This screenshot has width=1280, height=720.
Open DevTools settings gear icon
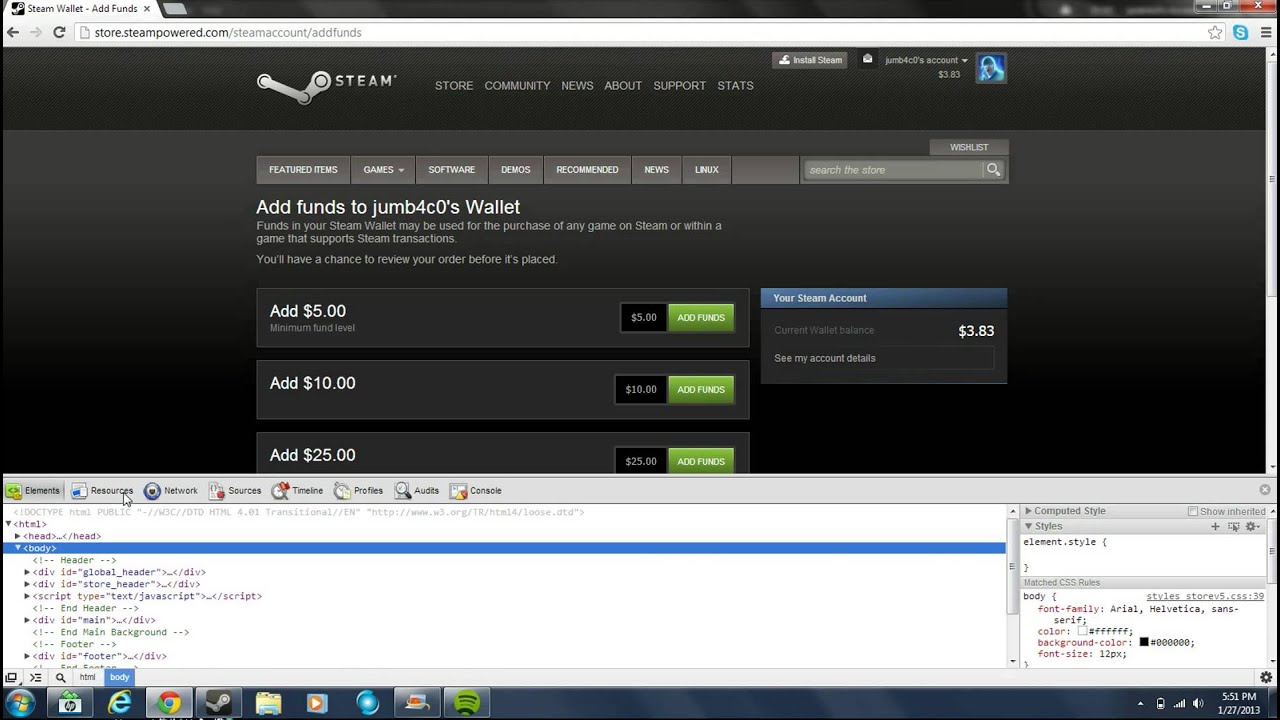[1266, 677]
